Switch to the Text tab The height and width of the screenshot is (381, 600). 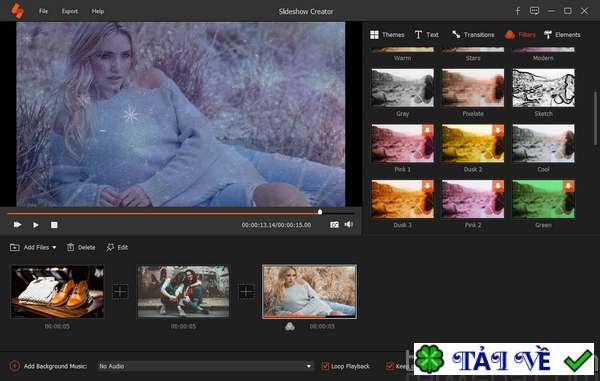pos(427,35)
